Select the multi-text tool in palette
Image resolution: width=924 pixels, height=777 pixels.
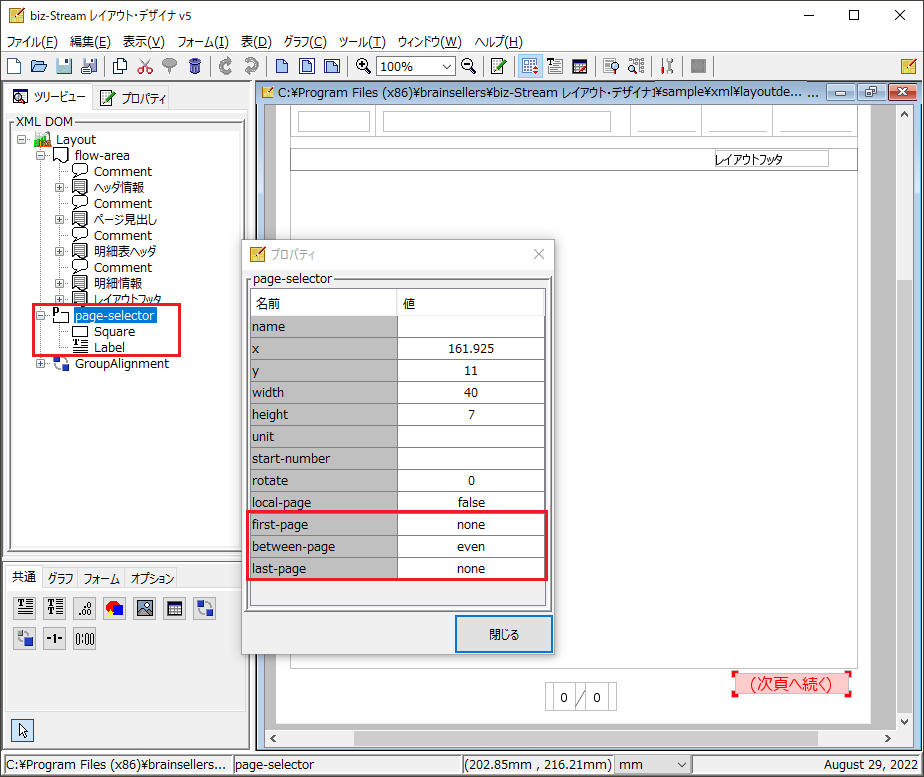(55, 607)
